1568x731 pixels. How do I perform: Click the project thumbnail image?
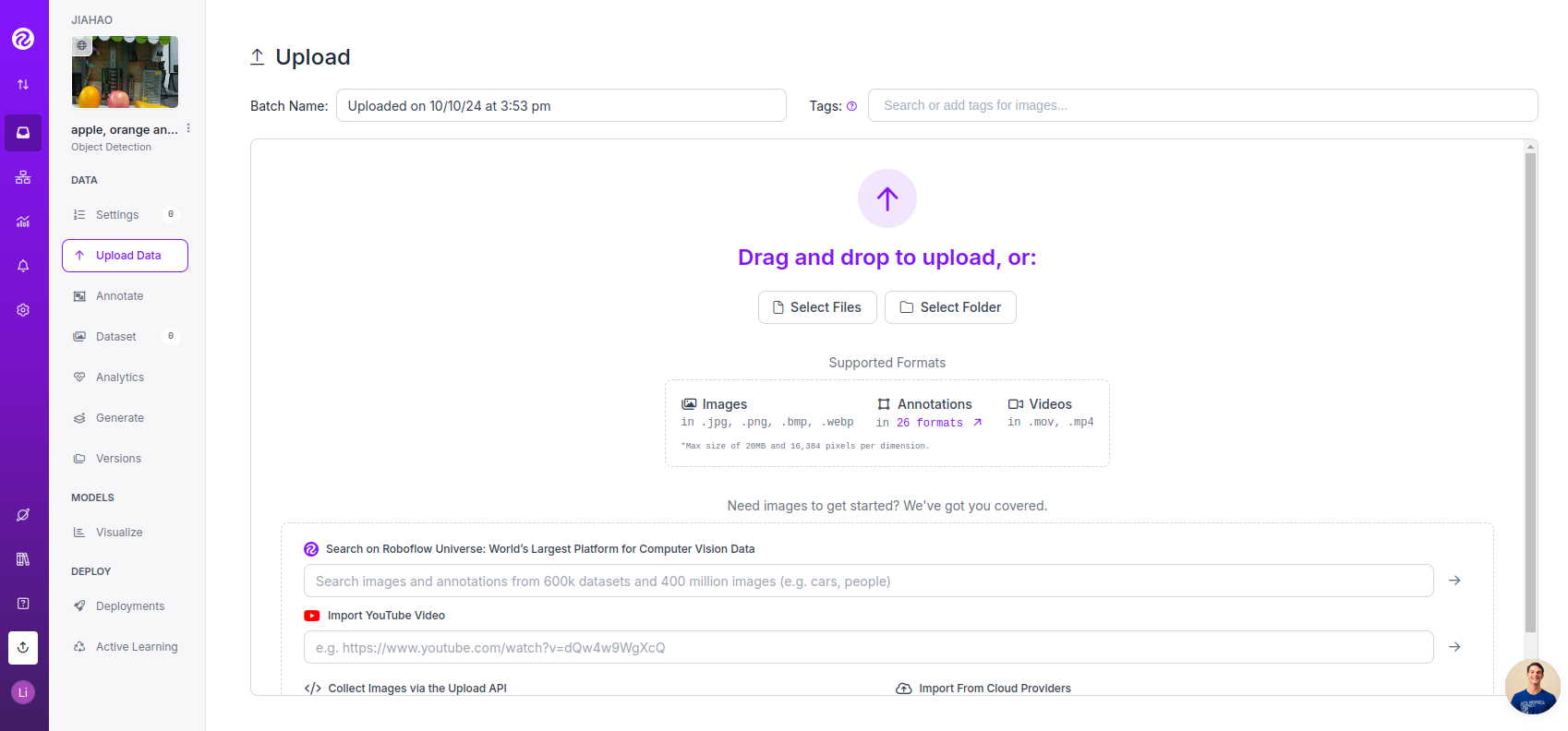126,72
